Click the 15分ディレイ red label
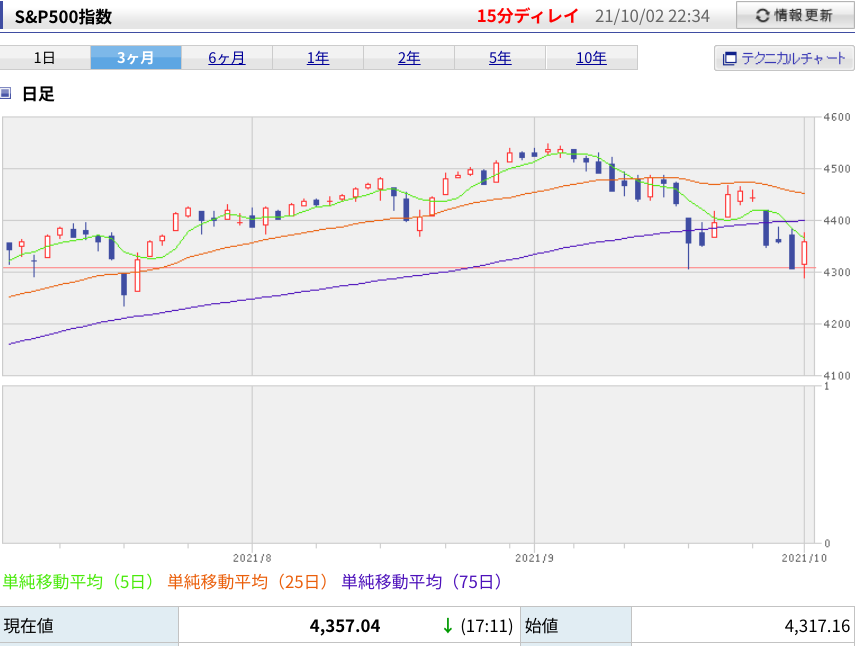This screenshot has height=646, width=856. pyautogui.click(x=527, y=16)
